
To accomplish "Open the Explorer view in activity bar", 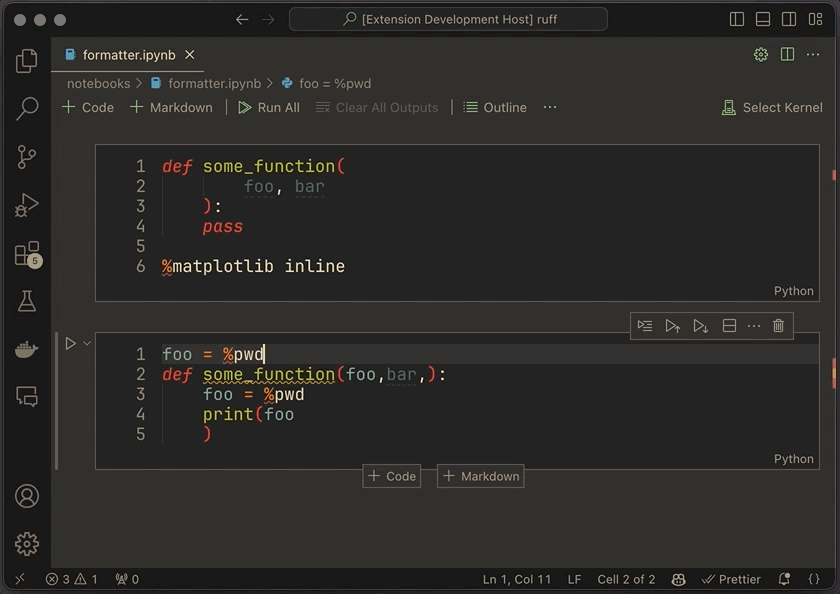I will click(x=26, y=61).
